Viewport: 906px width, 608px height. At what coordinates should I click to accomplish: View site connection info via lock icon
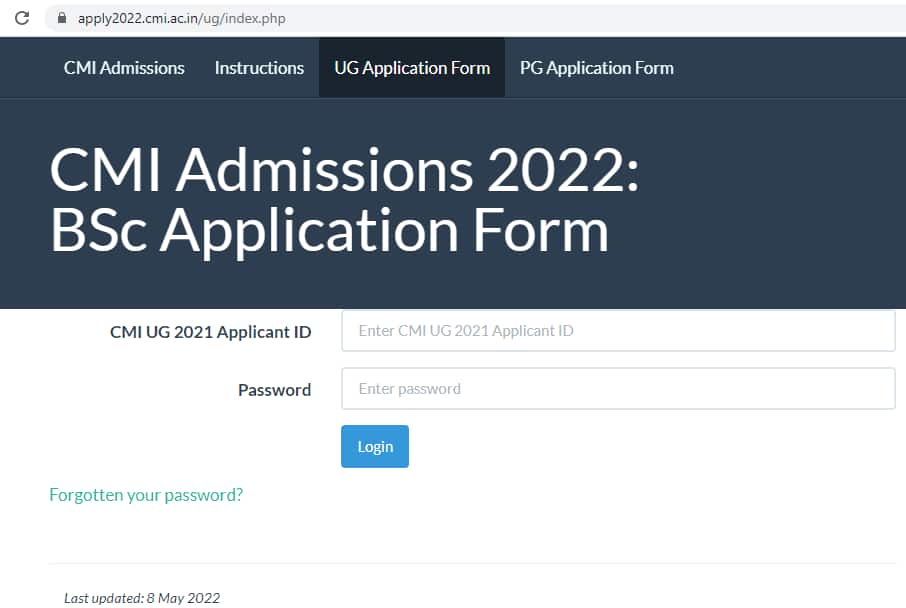pyautogui.click(x=62, y=17)
